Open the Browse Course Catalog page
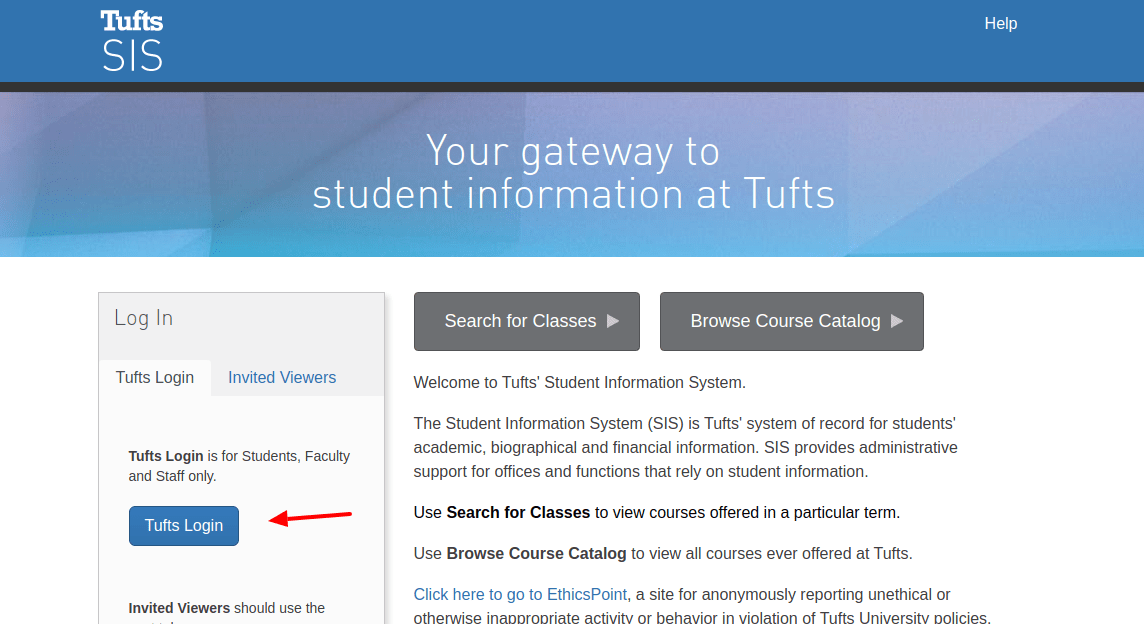 pyautogui.click(x=791, y=321)
